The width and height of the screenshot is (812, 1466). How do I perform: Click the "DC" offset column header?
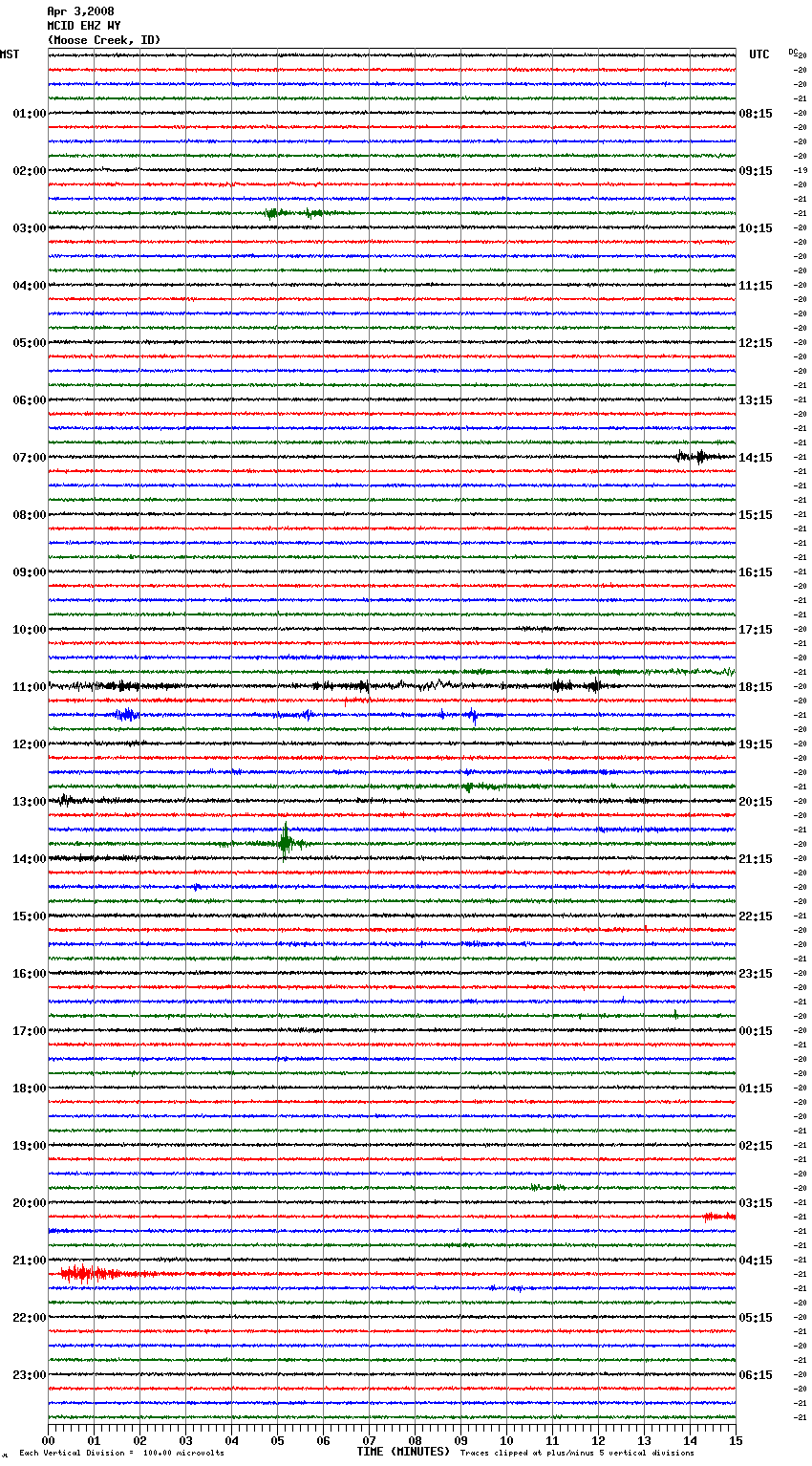click(x=792, y=52)
